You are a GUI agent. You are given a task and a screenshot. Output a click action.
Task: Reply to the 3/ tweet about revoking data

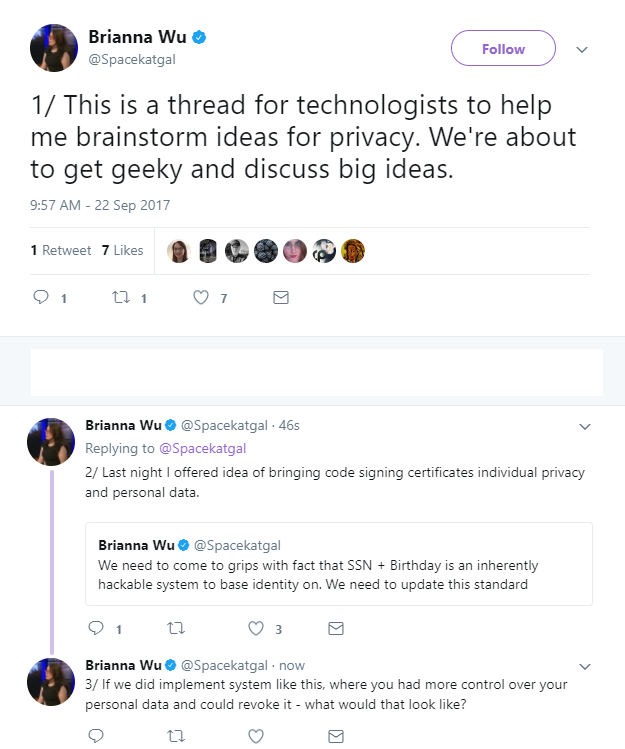(96, 736)
